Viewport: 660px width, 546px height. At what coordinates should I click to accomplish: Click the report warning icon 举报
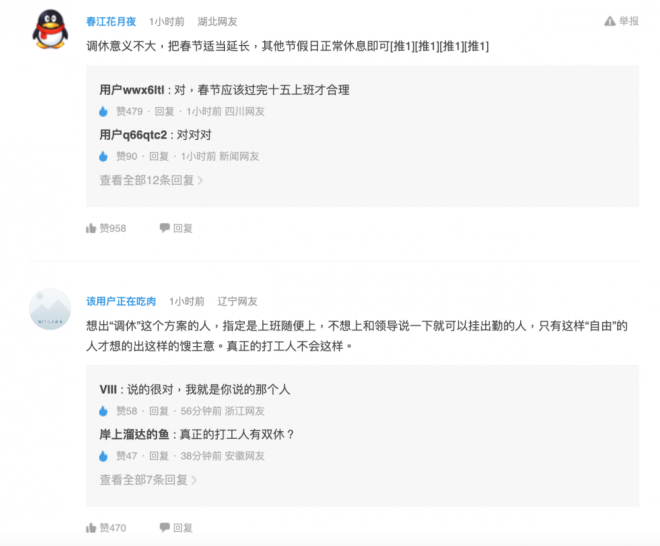click(x=621, y=21)
